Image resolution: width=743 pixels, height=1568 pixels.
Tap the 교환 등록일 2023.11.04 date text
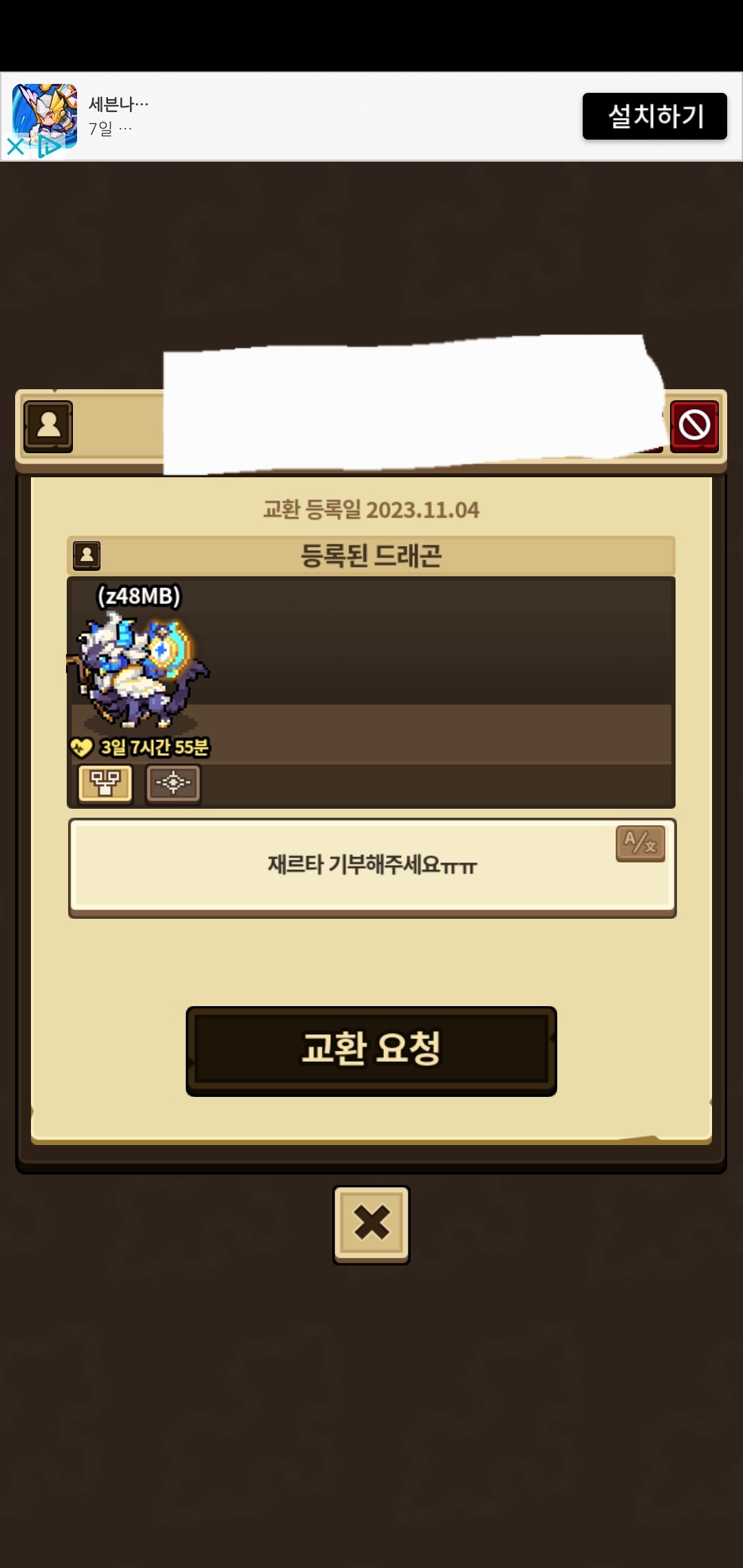[371, 510]
